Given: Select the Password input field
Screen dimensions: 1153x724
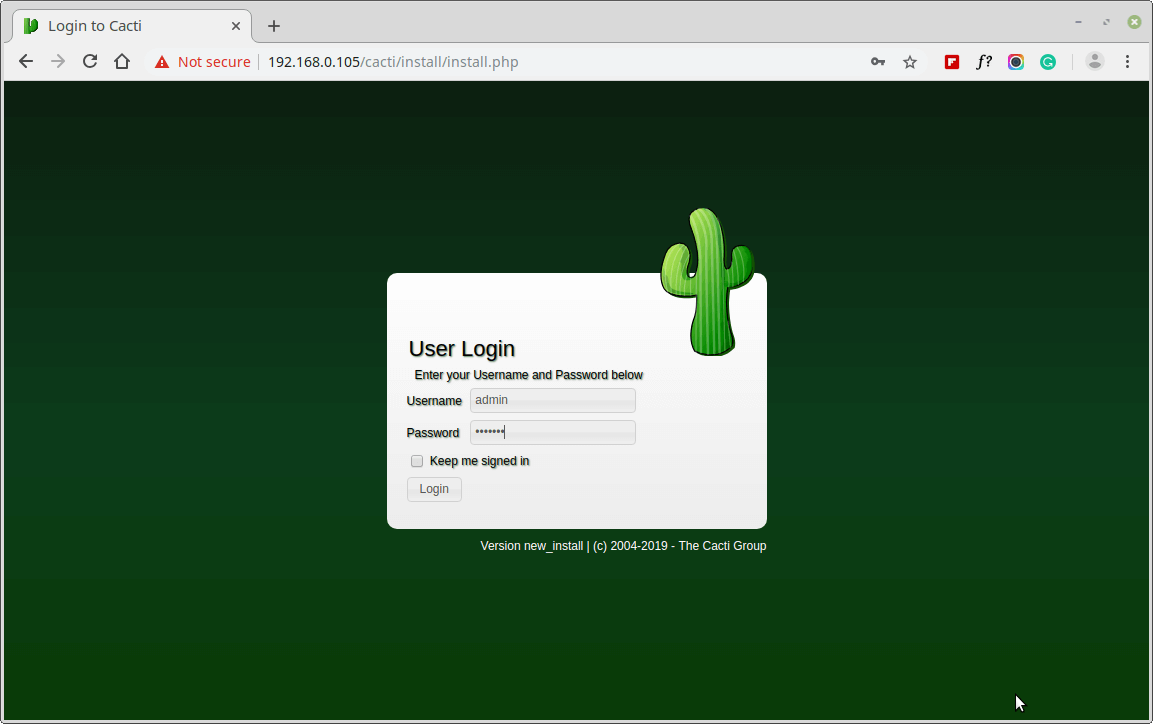Looking at the screenshot, I should coord(552,432).
